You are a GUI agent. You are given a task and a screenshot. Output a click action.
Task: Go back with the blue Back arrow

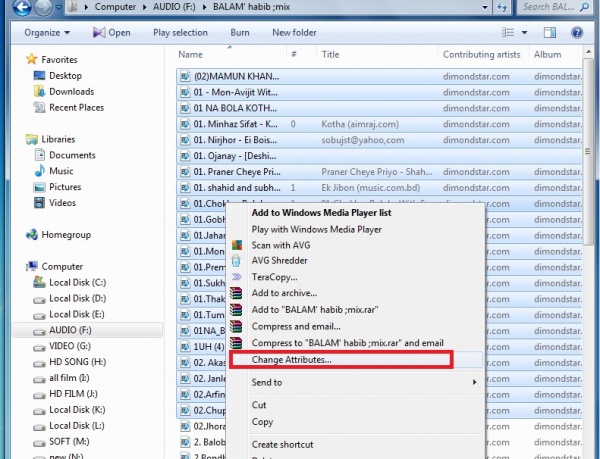pos(22,7)
